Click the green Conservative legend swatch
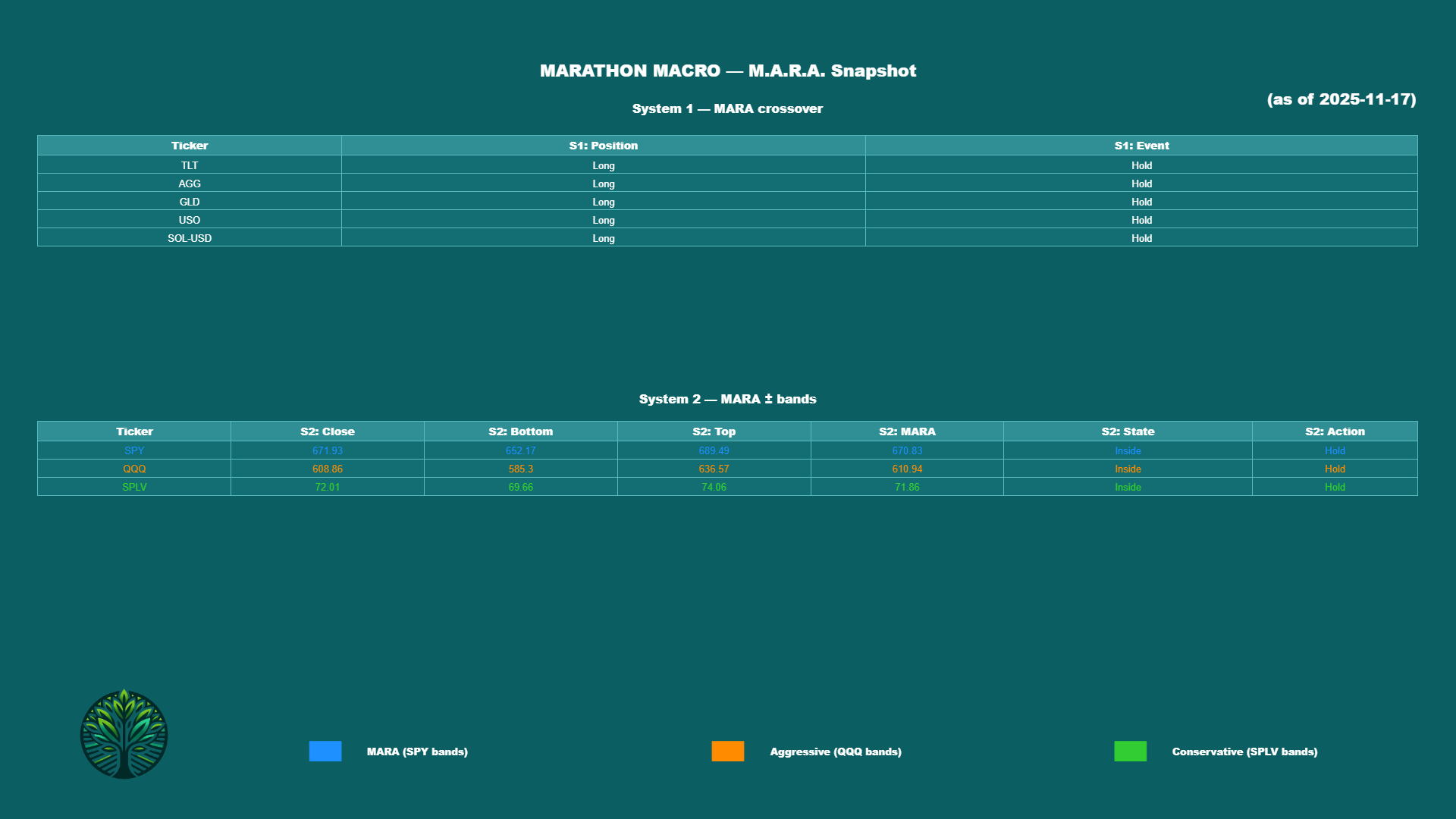The width and height of the screenshot is (1456, 819). 1130,751
